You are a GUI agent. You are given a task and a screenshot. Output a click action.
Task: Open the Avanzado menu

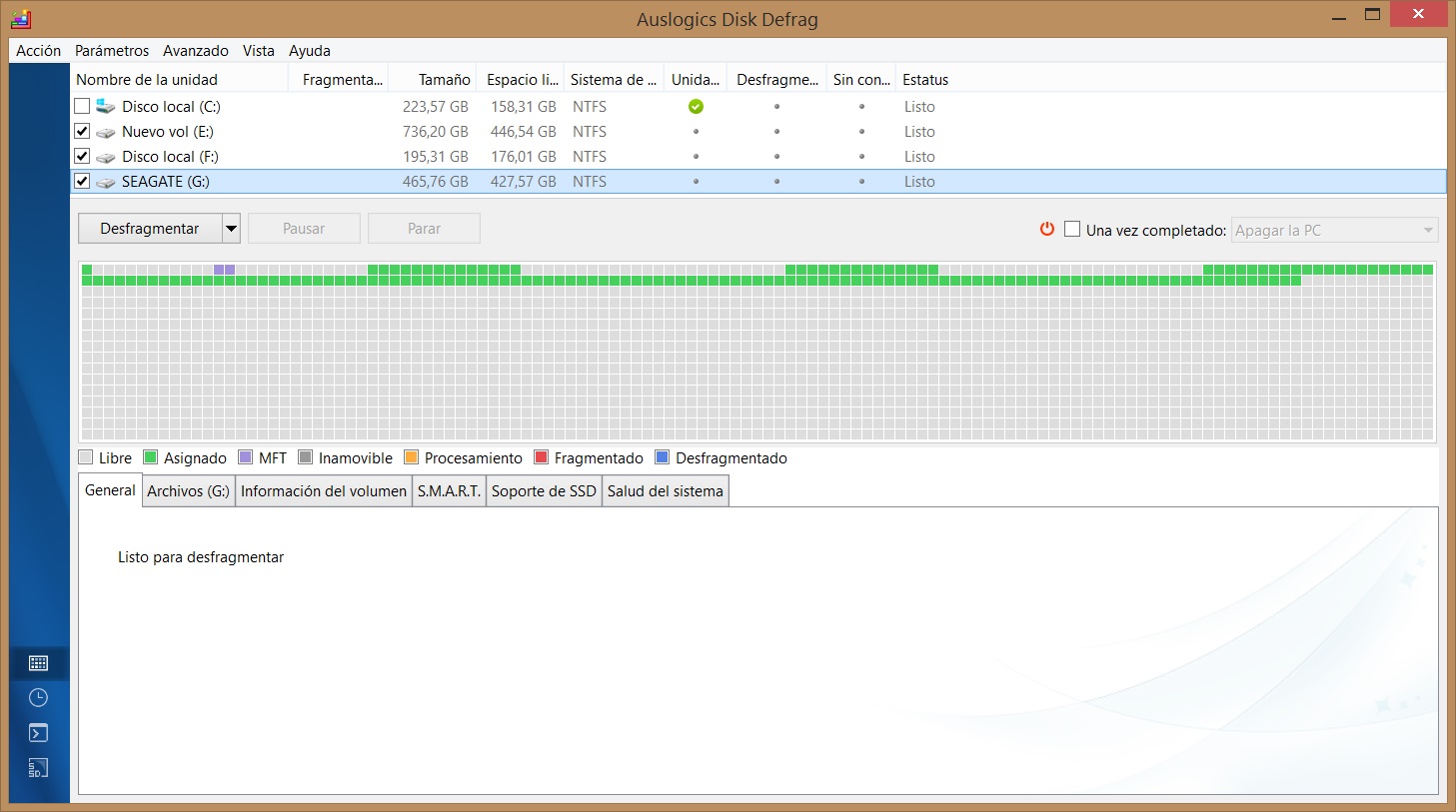click(x=196, y=51)
